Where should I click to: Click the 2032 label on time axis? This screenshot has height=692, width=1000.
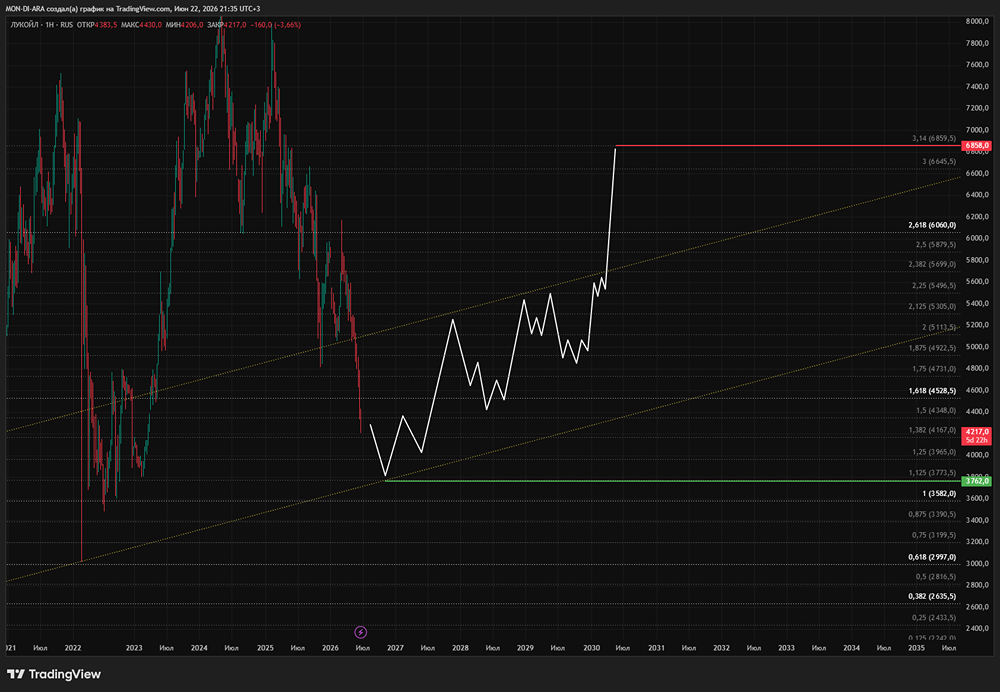[x=721, y=648]
